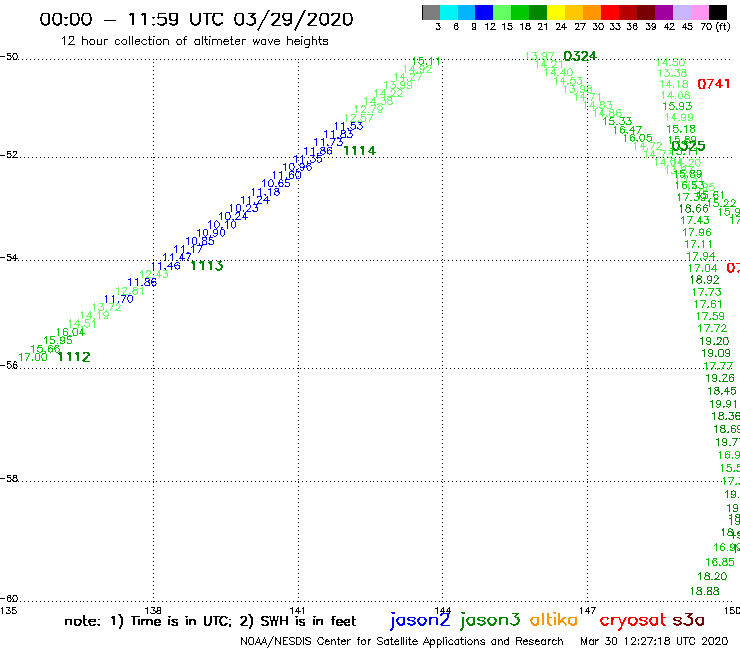This screenshot has height=650, width=740.
Task: Click the 17.00 wave height value
Action: 33,357
